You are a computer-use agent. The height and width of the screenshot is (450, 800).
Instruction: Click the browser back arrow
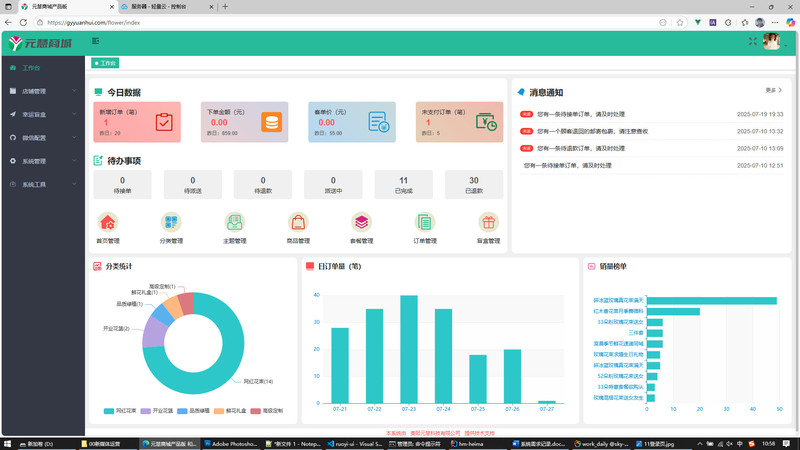(8, 22)
